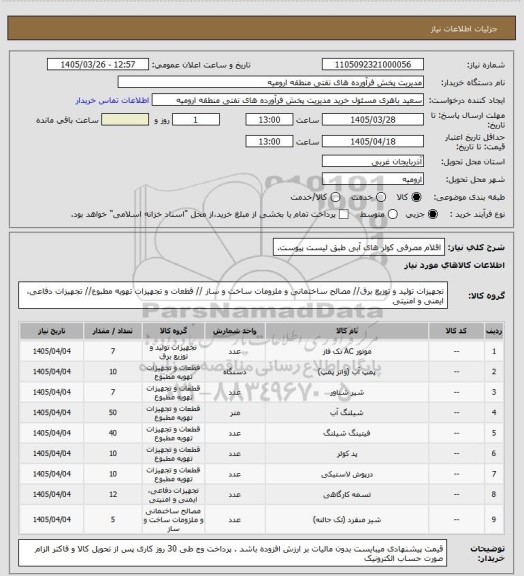Select the شیر منفرد (تک حالته) item
The image size is (524, 576).
pyautogui.click(x=347, y=520)
